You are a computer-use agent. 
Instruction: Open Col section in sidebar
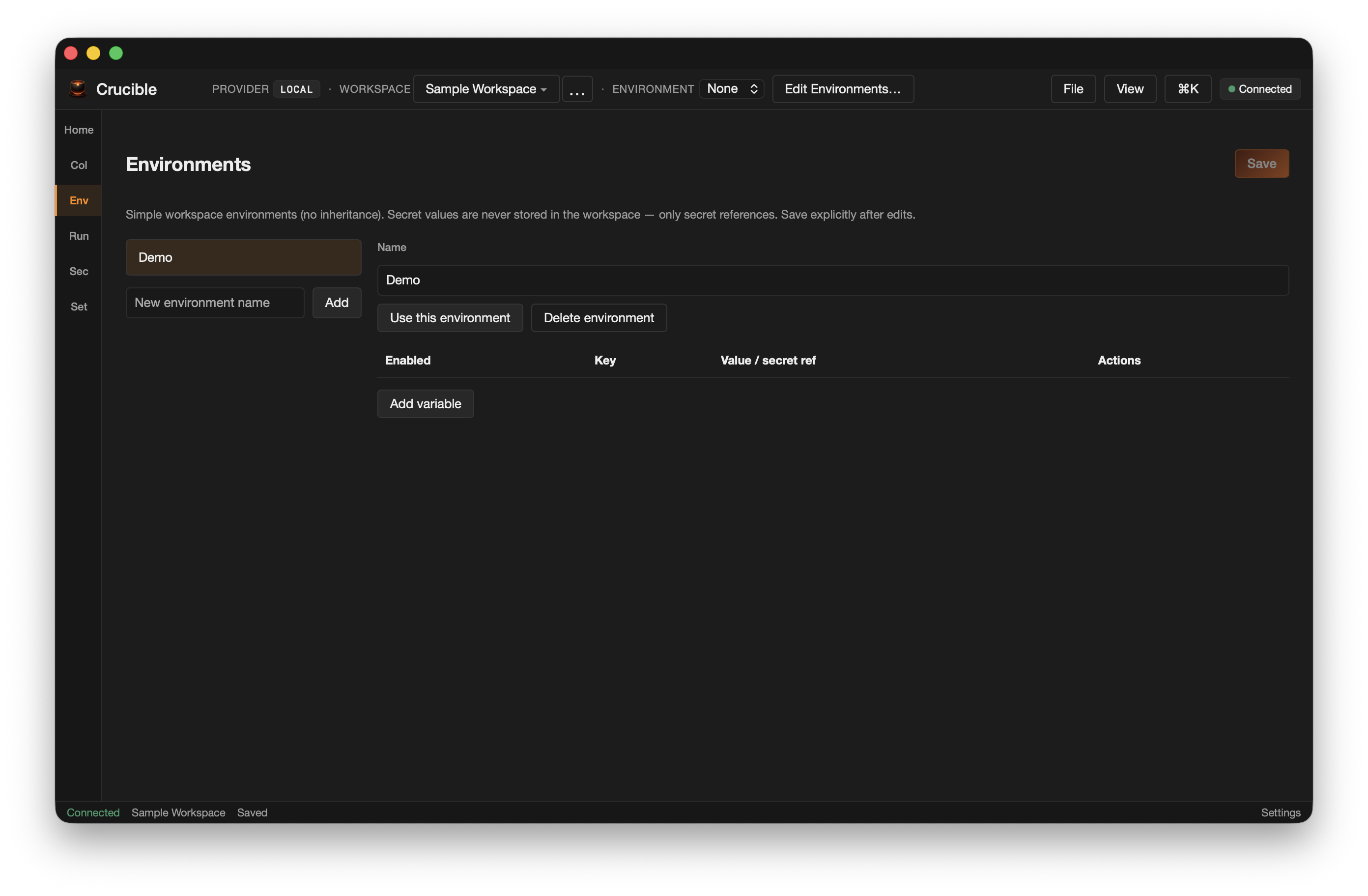coord(79,165)
